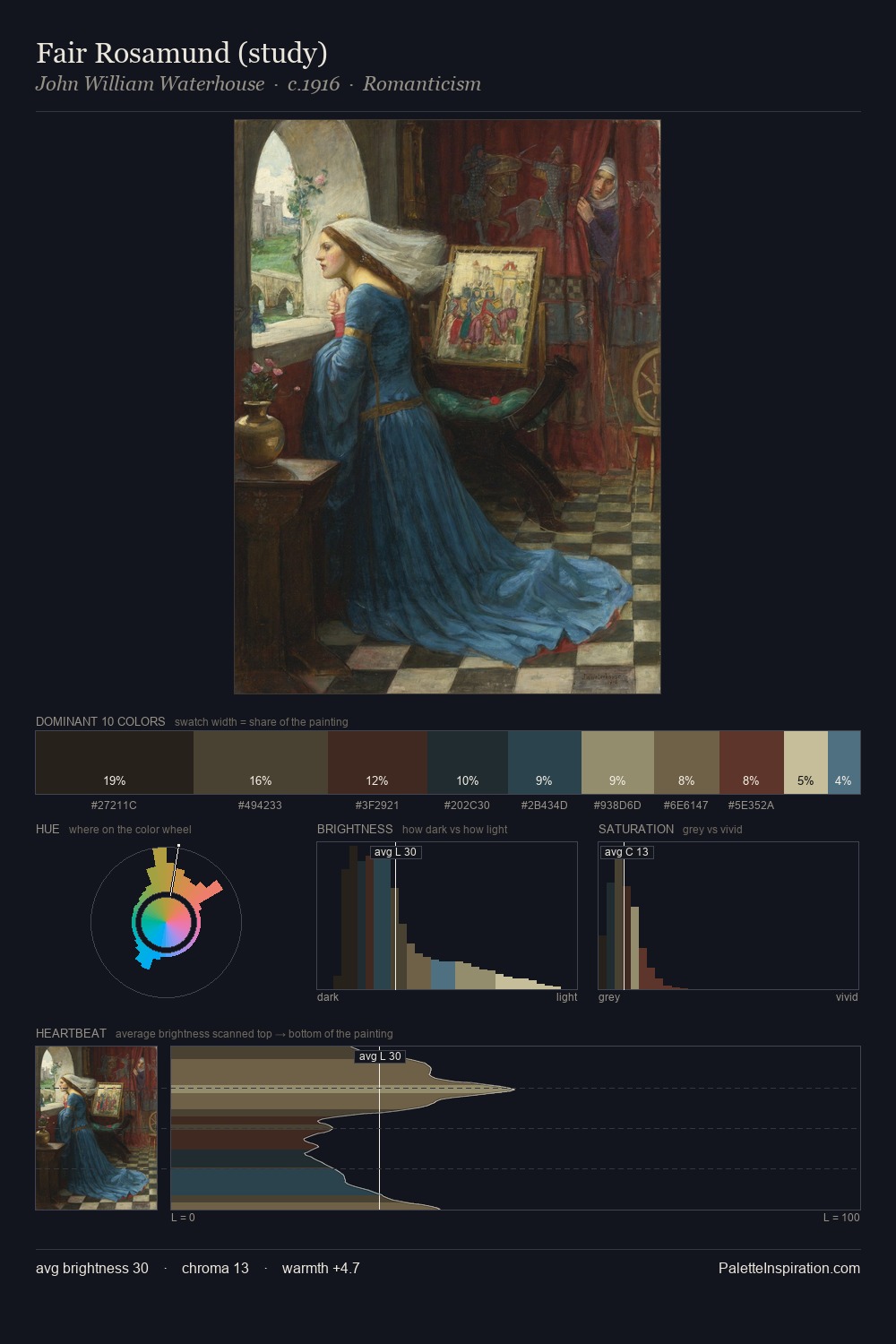Click the heartbeat brightness profile chart

click(x=515, y=1128)
